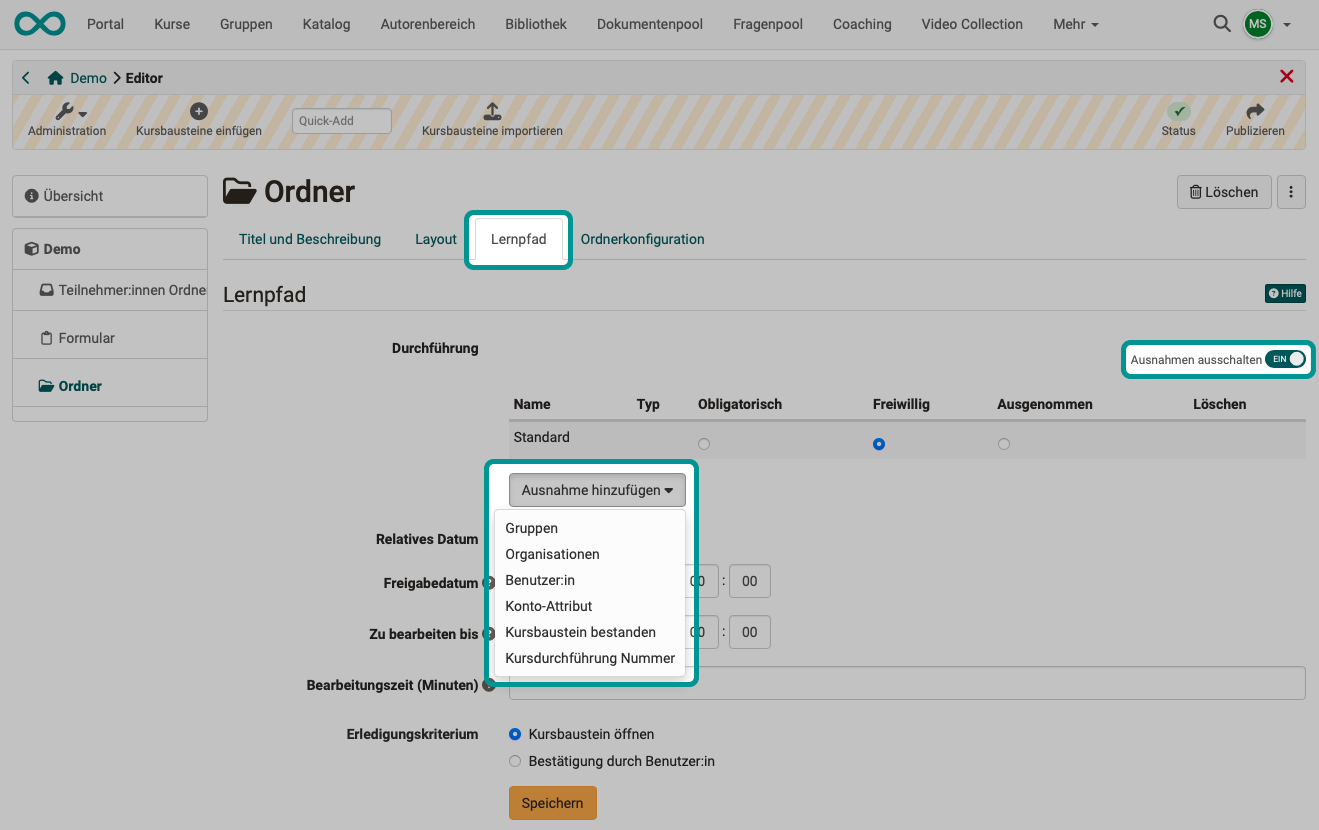This screenshot has width=1319, height=830.
Task: Select Ausgenommen radio for Standard row
Action: tap(1003, 444)
